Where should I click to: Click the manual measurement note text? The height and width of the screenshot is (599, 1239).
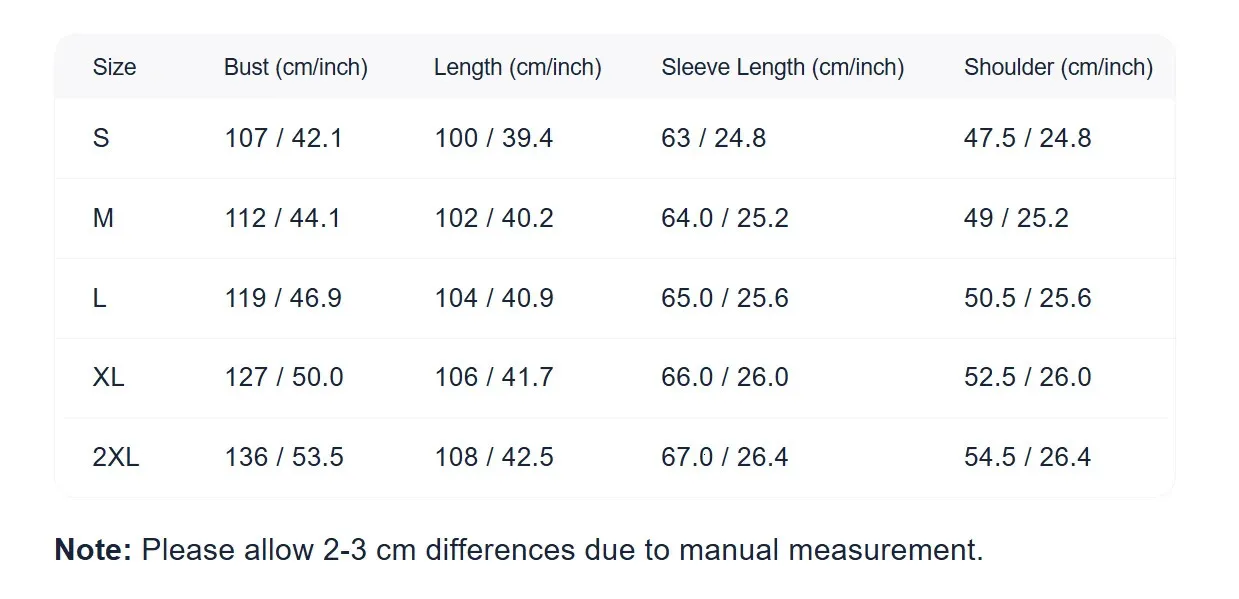562,550
